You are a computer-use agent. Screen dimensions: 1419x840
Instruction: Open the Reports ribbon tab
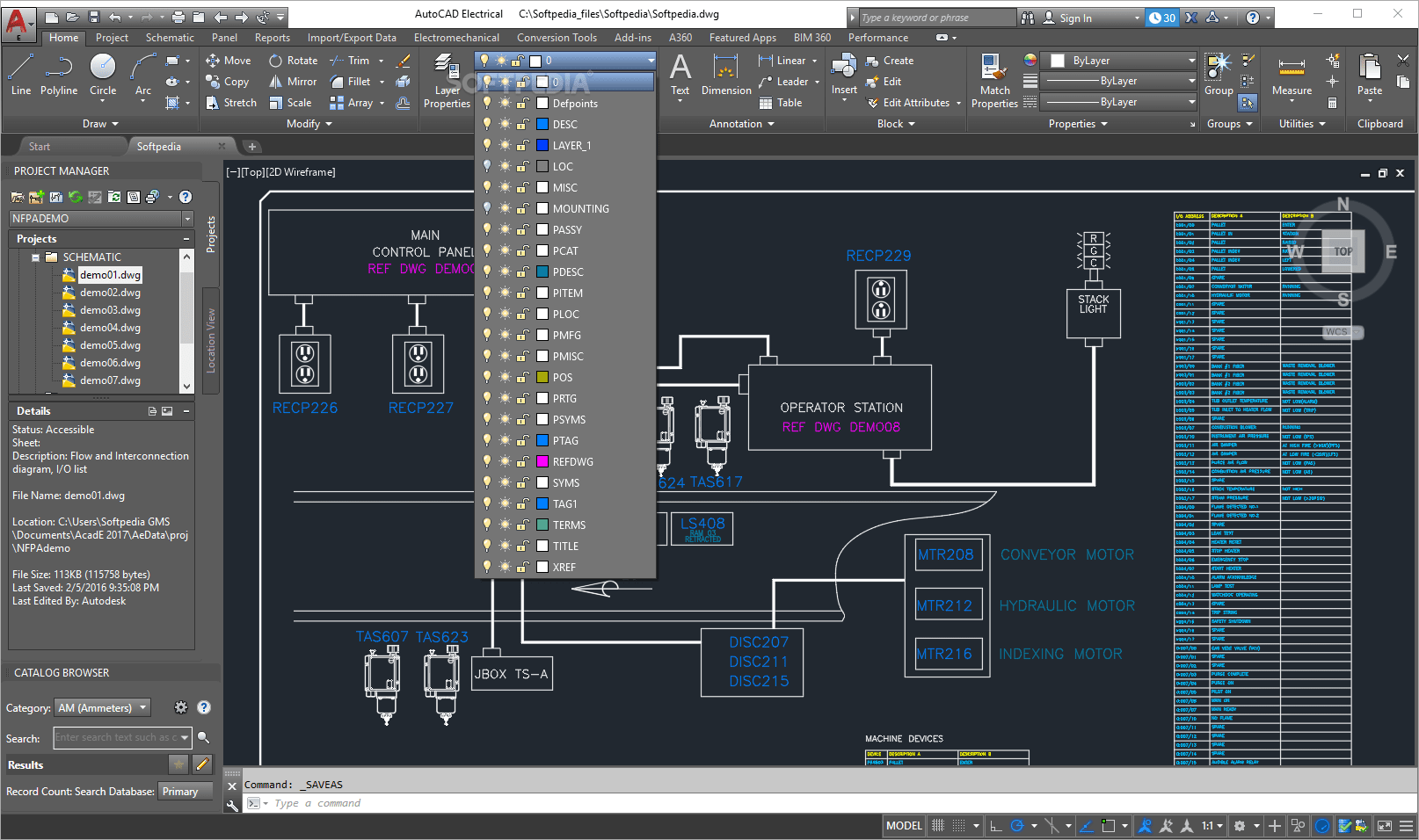273,38
